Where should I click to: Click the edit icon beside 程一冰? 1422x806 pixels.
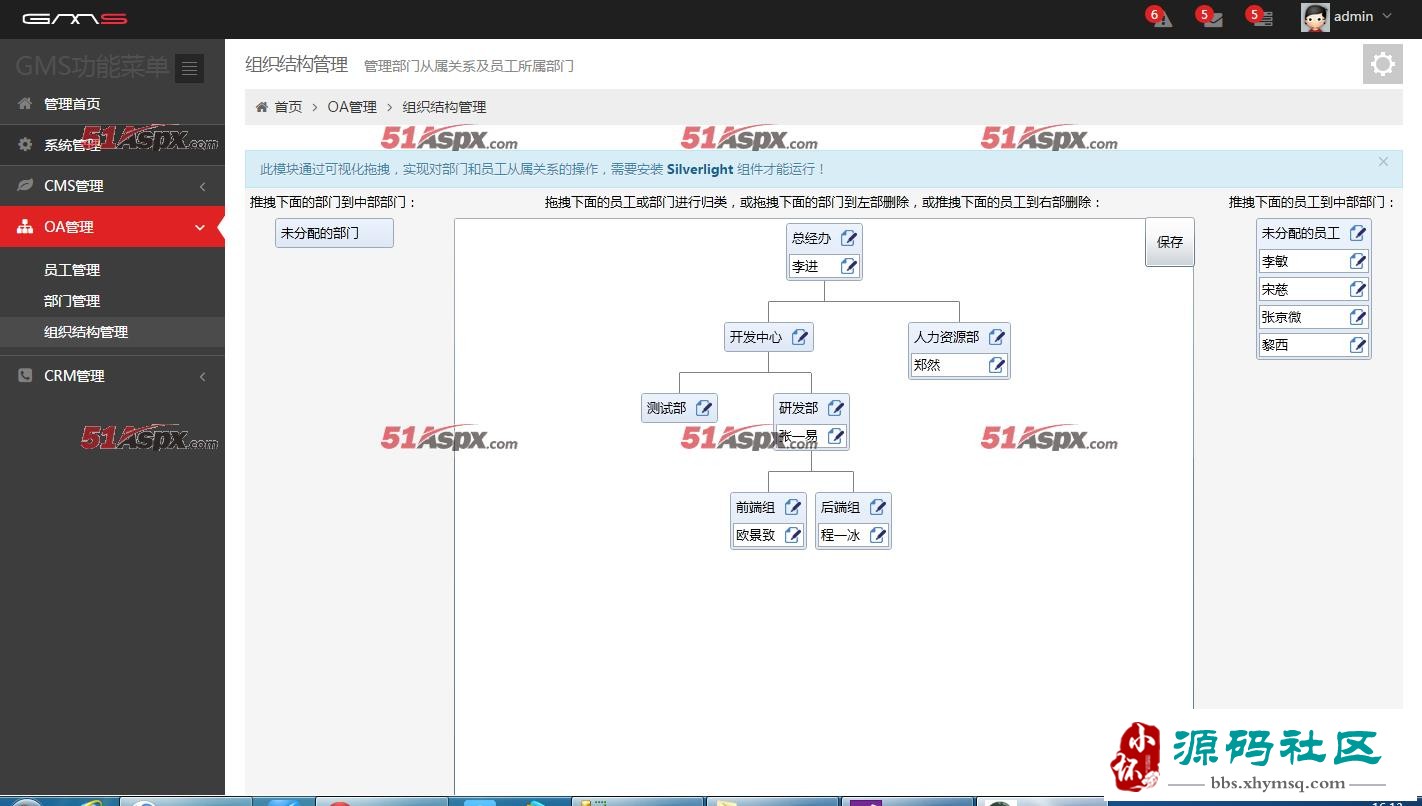(x=878, y=535)
